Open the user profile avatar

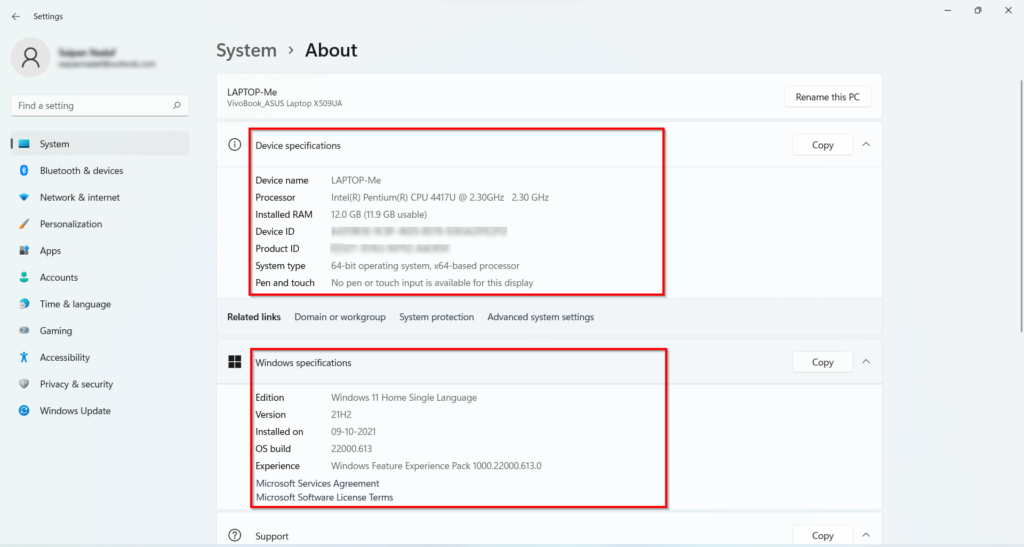pyautogui.click(x=30, y=57)
